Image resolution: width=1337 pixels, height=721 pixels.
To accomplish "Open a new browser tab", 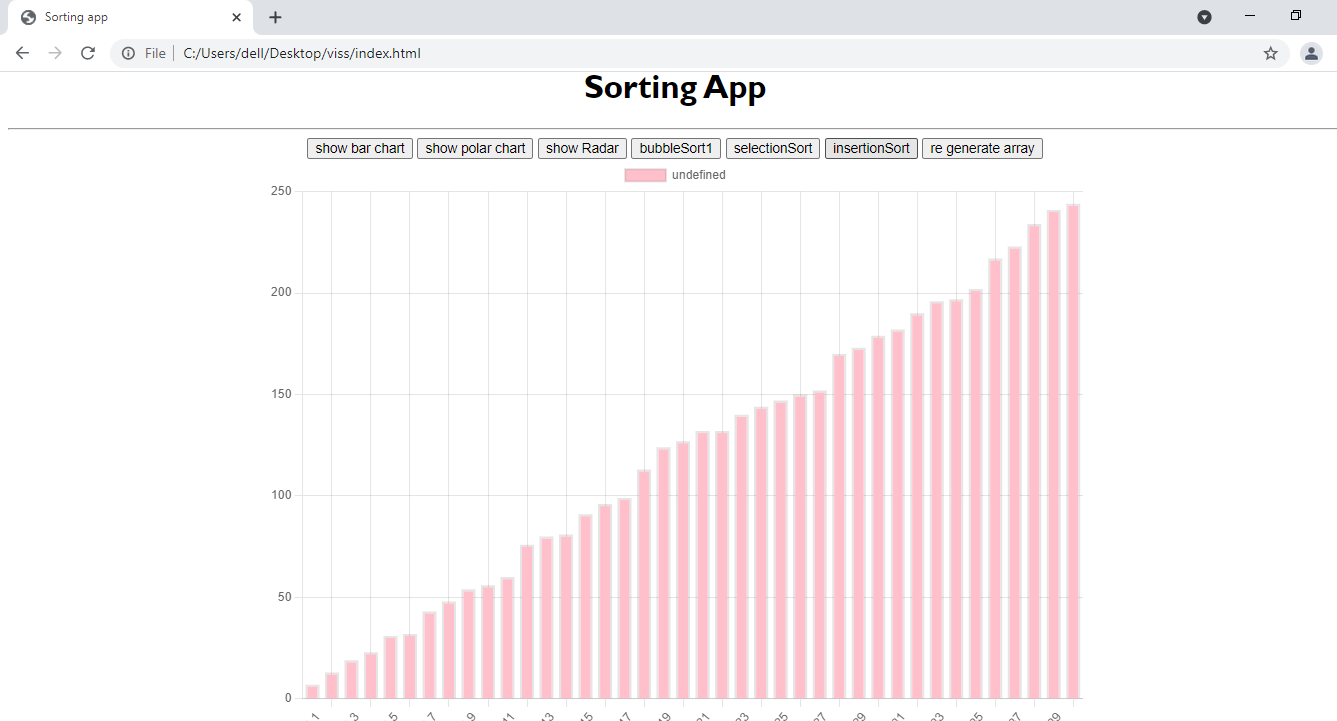I will [x=275, y=17].
